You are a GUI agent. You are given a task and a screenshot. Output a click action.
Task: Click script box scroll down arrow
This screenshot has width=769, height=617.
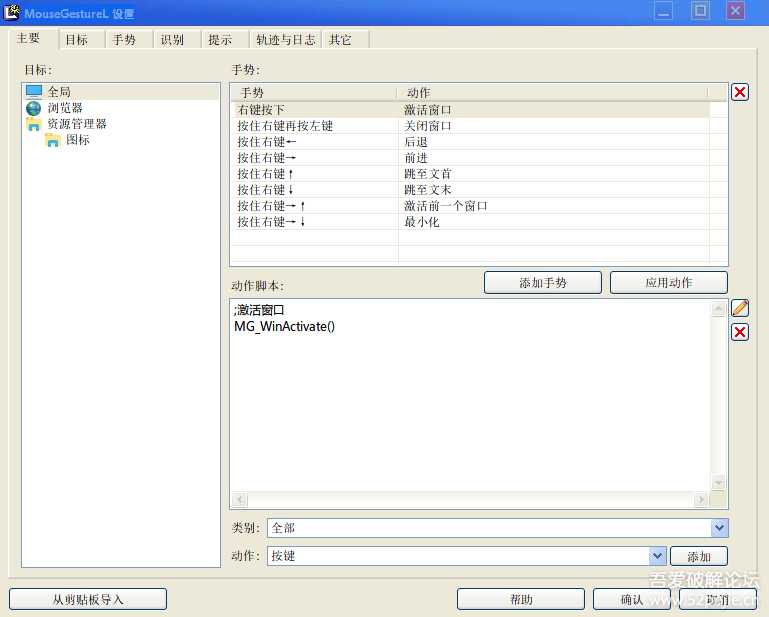click(x=718, y=483)
